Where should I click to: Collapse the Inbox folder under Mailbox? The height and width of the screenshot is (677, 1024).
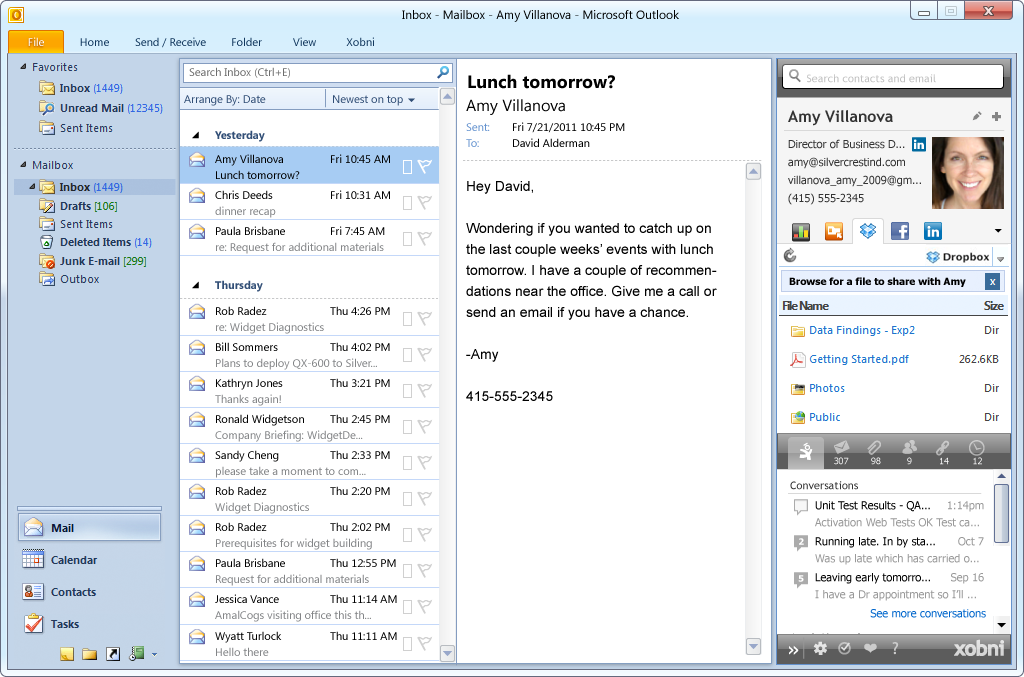coord(32,187)
